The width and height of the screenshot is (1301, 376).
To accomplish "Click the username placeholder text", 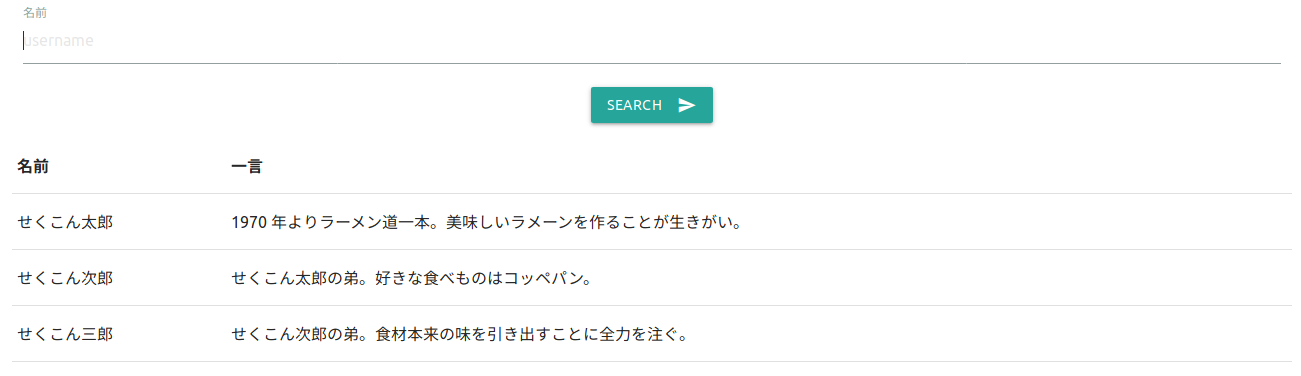I will (x=59, y=41).
